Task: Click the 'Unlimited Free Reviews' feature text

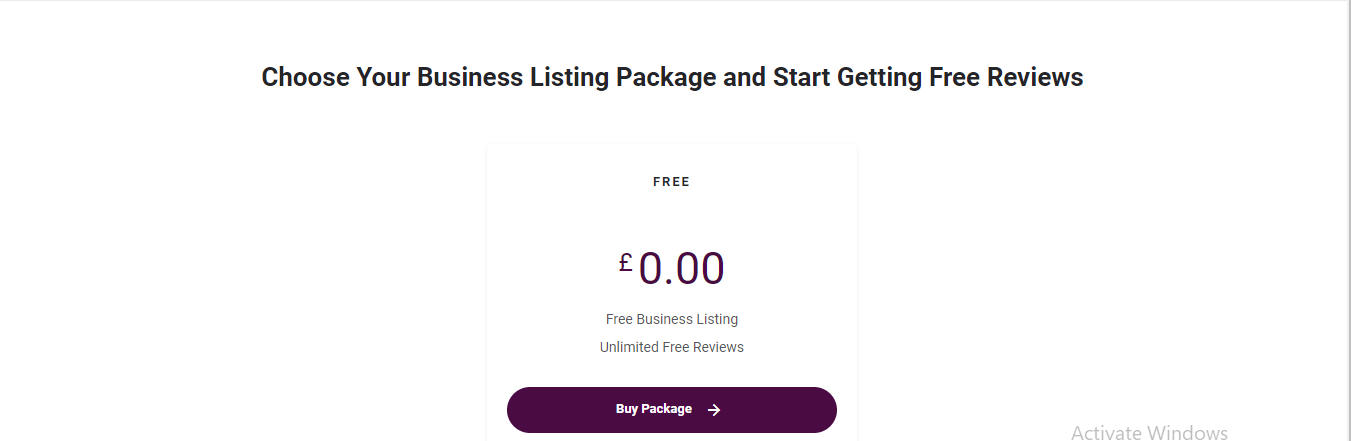Action: [671, 347]
